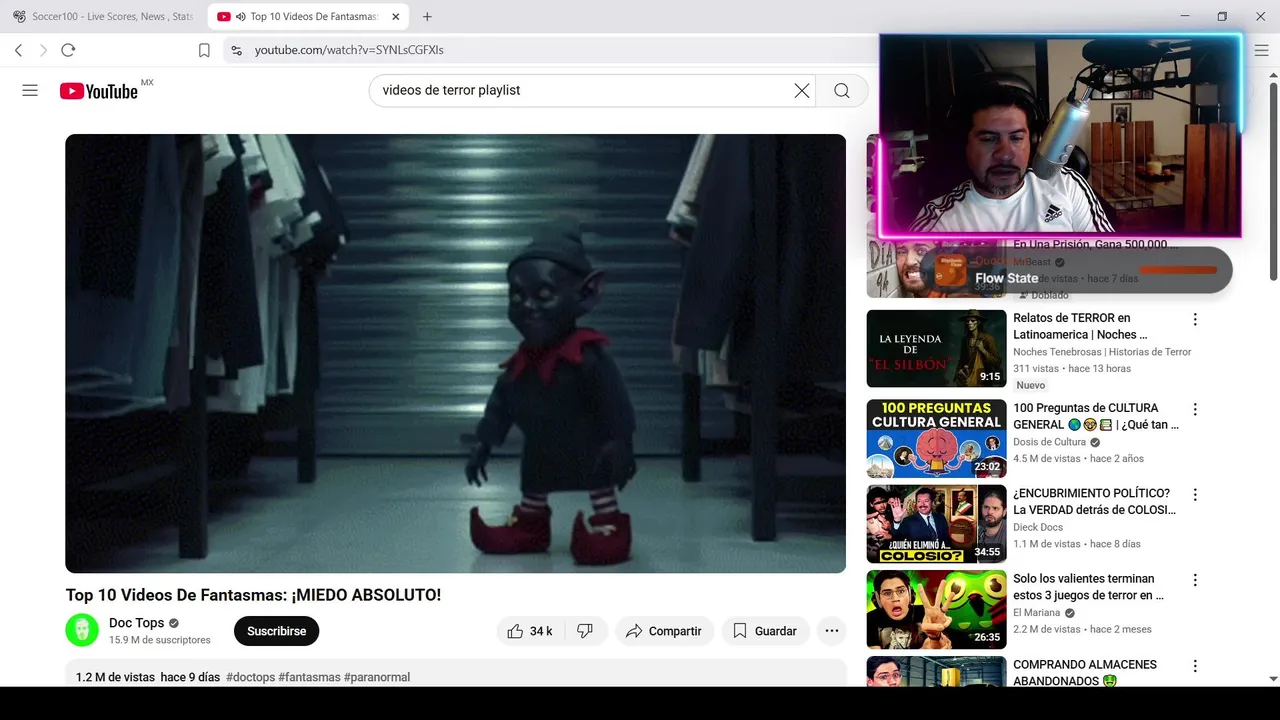Open Doc Tops channel avatar
The height and width of the screenshot is (720, 1280).
[x=82, y=630]
